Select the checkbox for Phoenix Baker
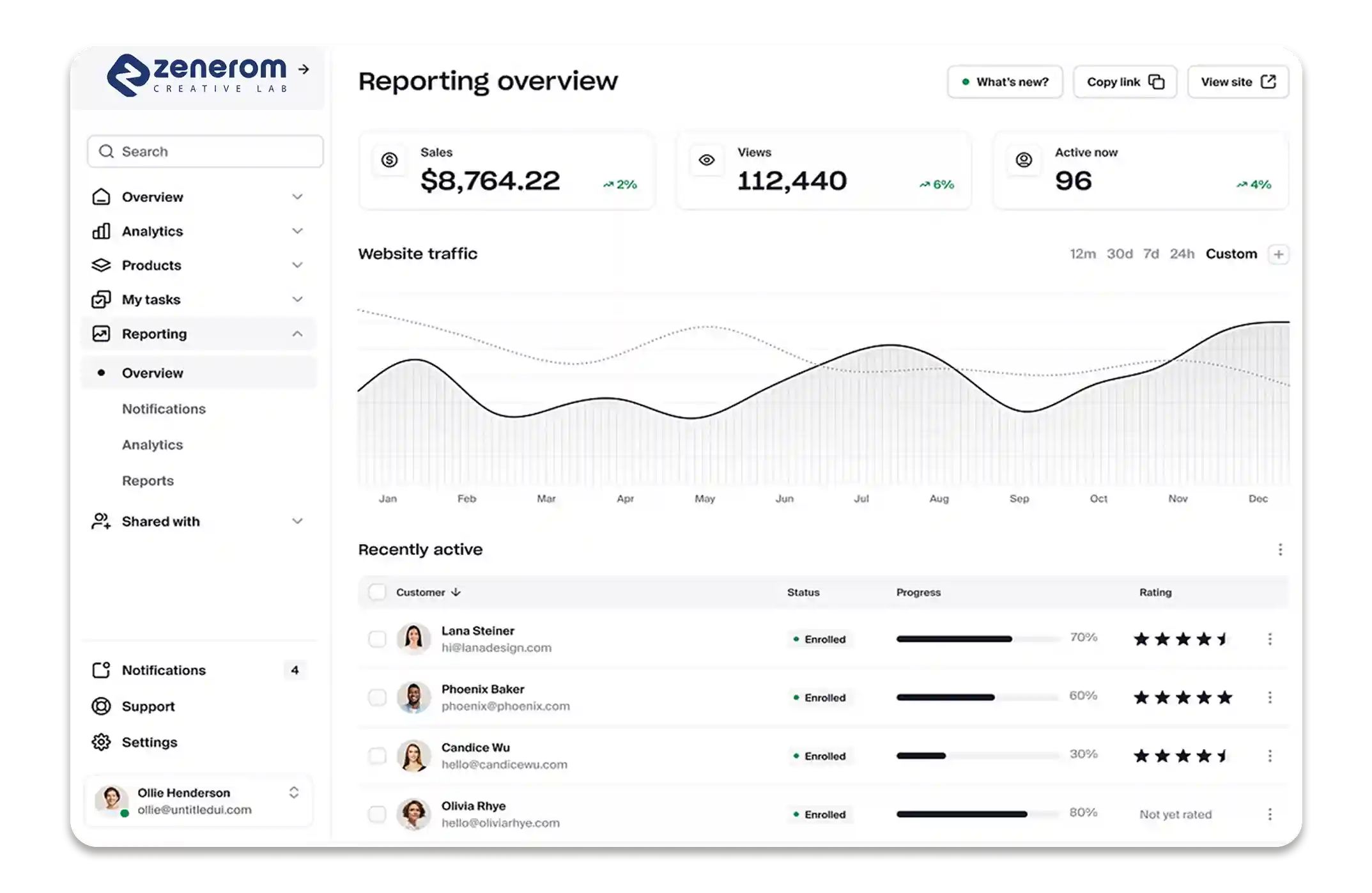 (378, 697)
